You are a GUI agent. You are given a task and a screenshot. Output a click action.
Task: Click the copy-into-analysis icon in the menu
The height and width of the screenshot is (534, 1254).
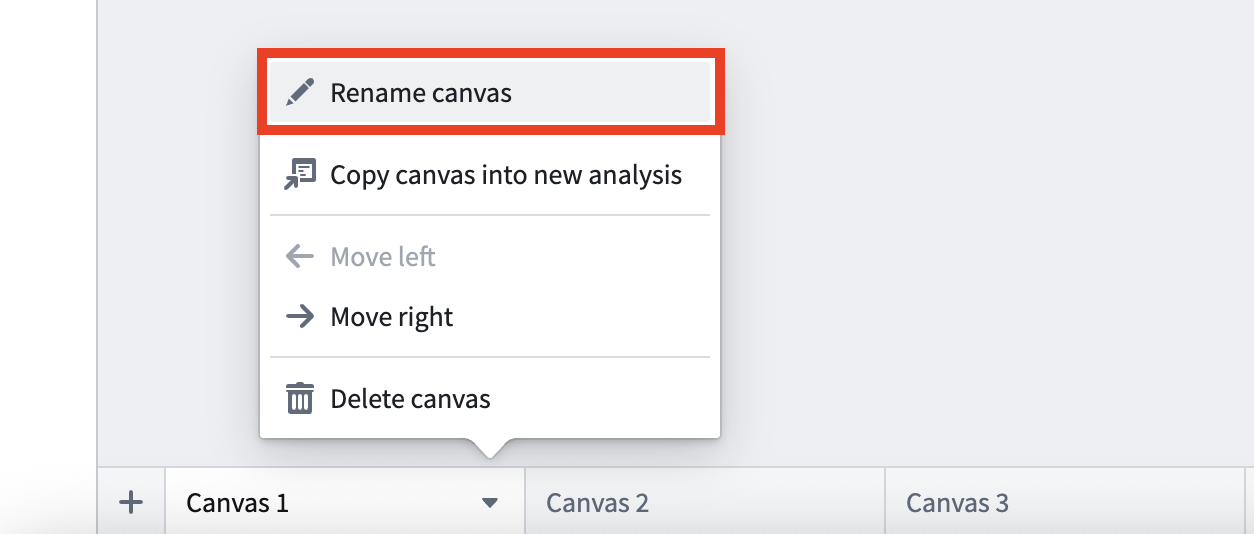click(299, 175)
